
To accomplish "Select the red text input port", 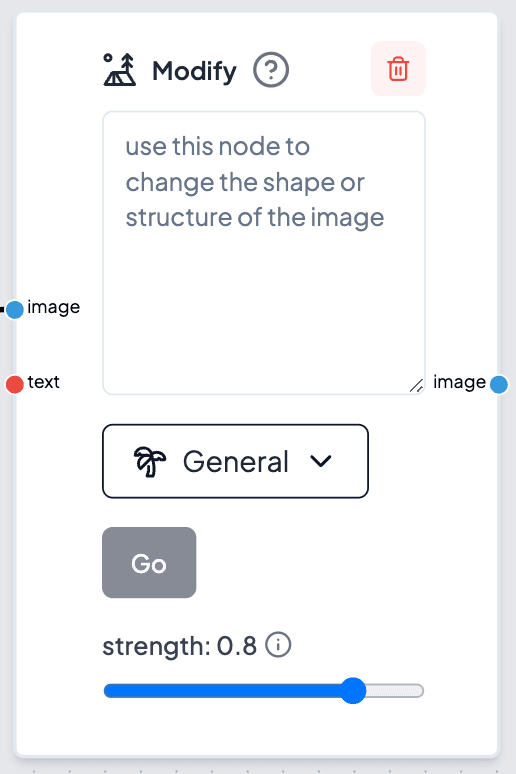I will pyautogui.click(x=15, y=384).
